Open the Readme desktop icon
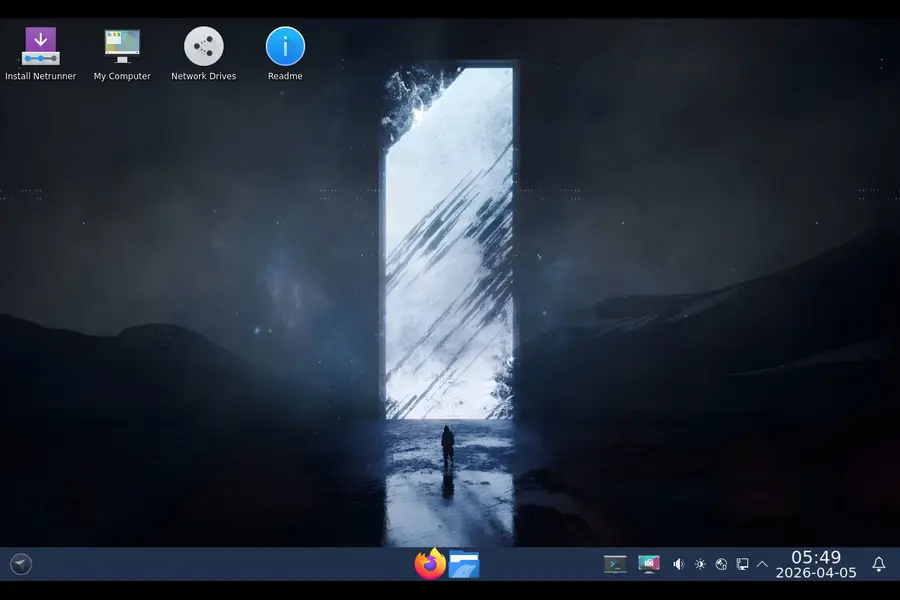 (285, 46)
